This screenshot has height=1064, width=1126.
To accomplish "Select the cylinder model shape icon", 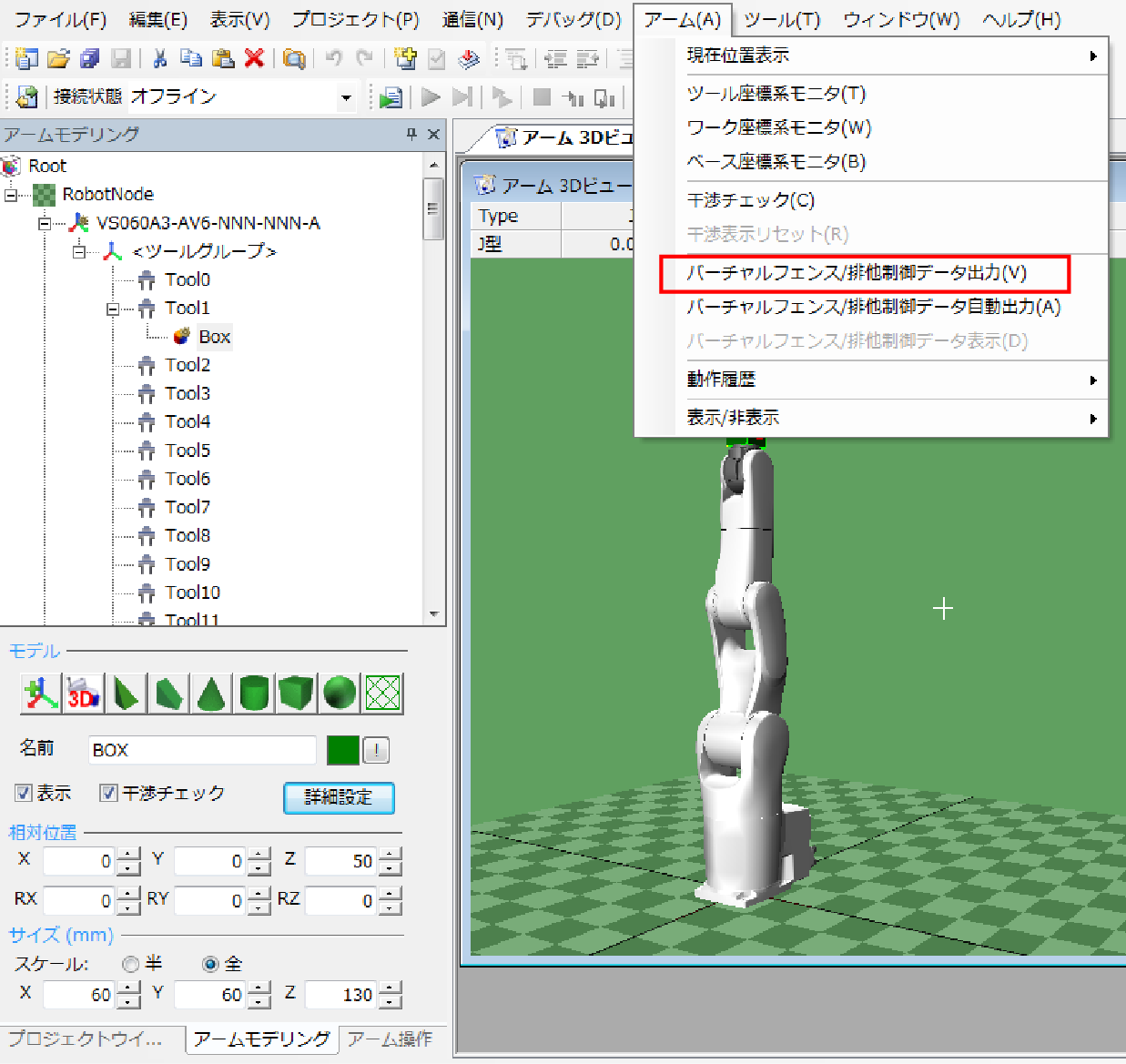I will [254, 694].
